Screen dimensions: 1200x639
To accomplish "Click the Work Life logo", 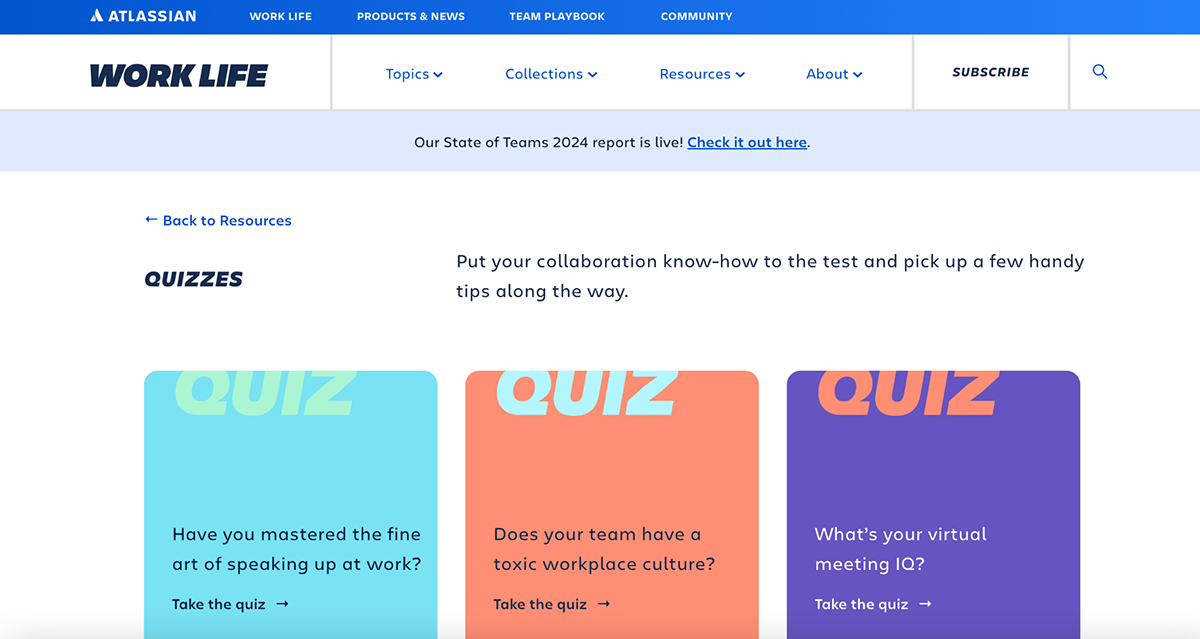I will tap(178, 73).
